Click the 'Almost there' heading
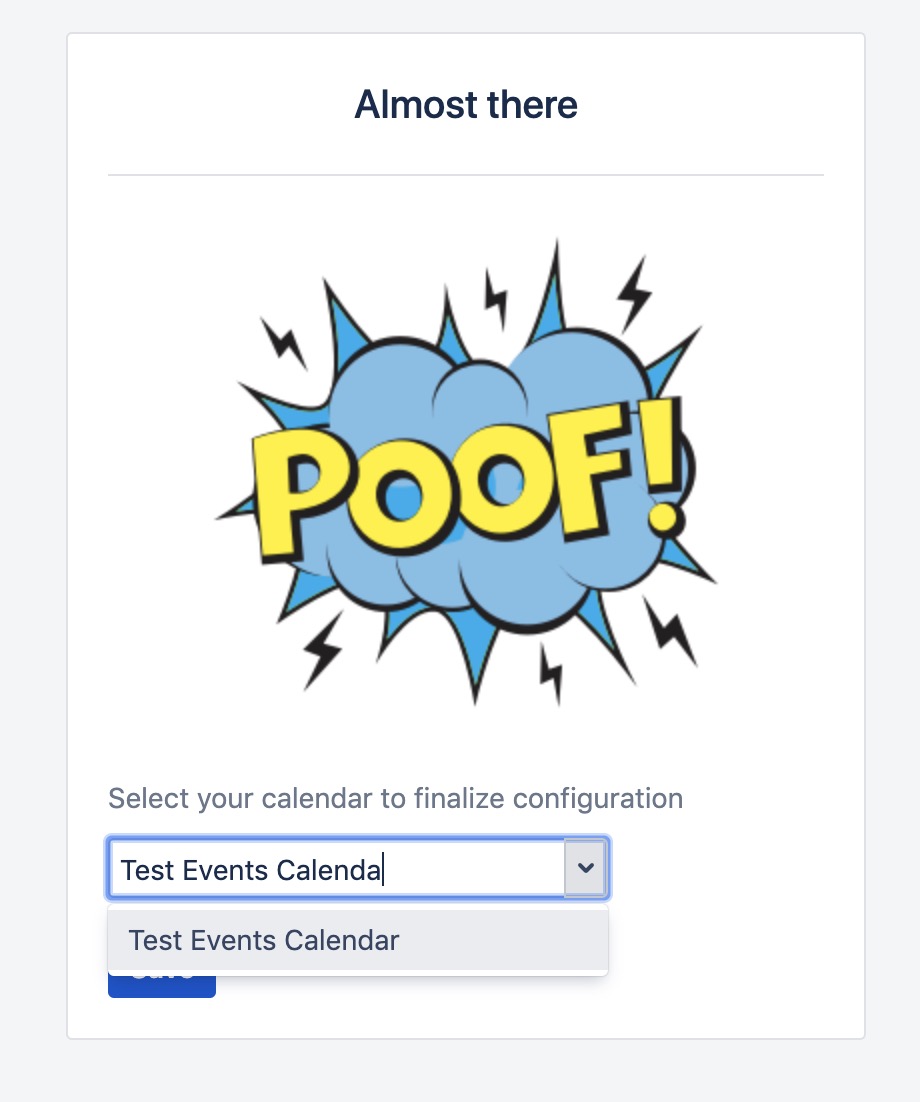 [466, 105]
